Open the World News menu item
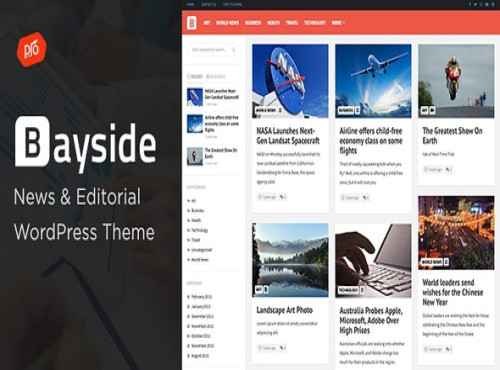Screen dimensions: 500x370 pos(227,23)
